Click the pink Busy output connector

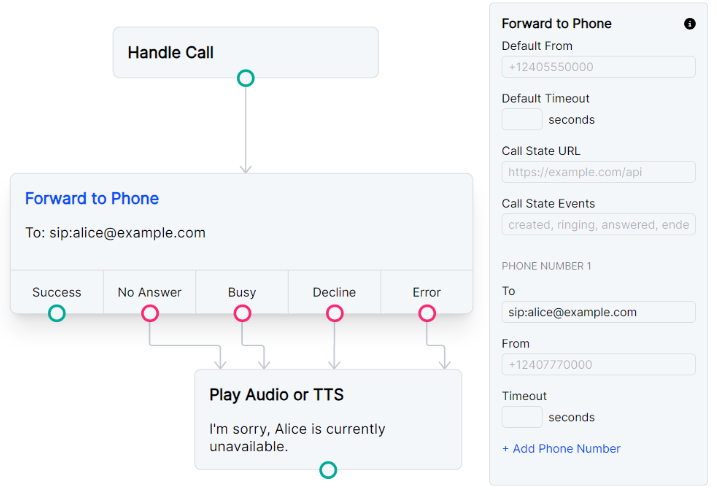coord(242,313)
